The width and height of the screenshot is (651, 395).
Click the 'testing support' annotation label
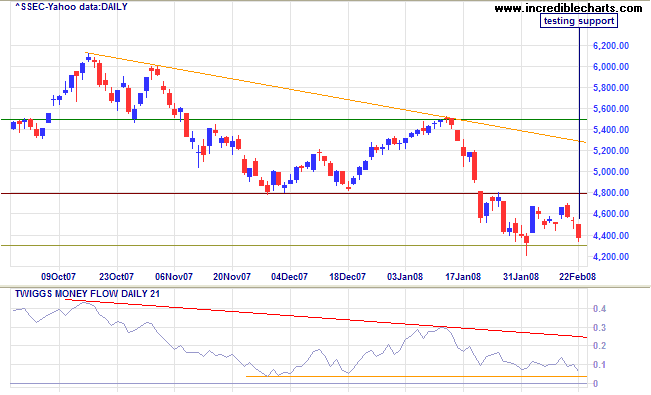point(579,21)
